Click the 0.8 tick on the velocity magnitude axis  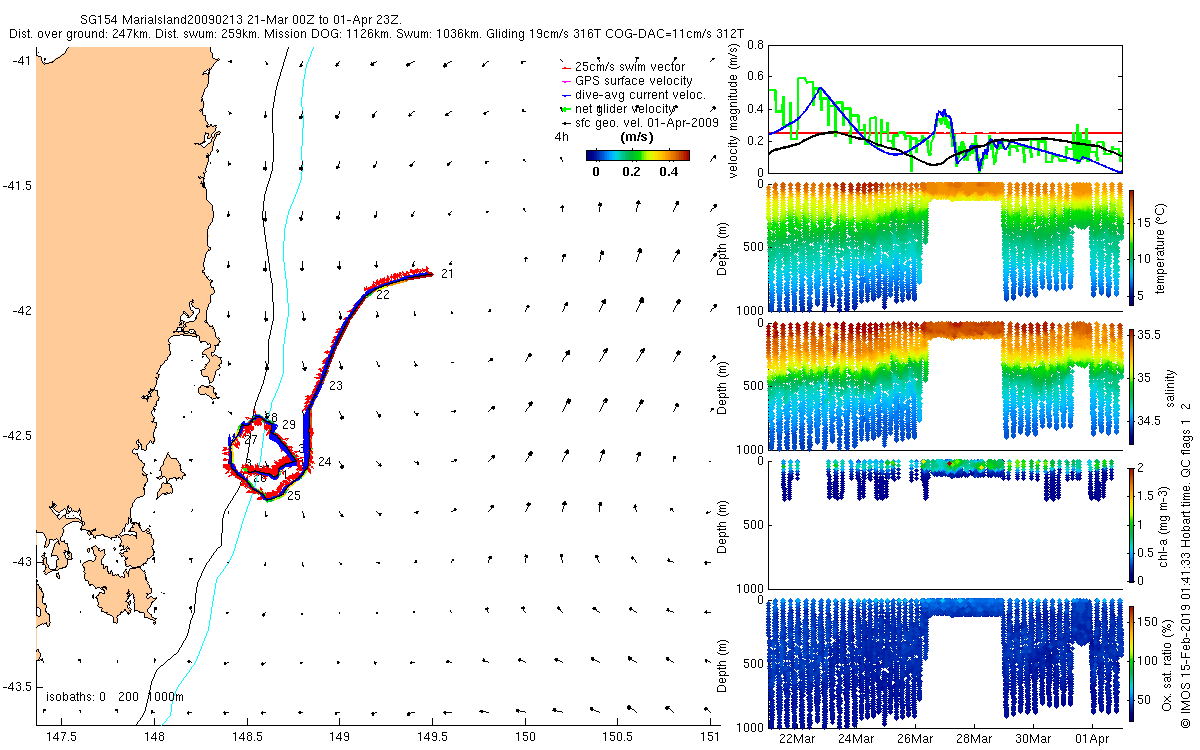(x=754, y=45)
